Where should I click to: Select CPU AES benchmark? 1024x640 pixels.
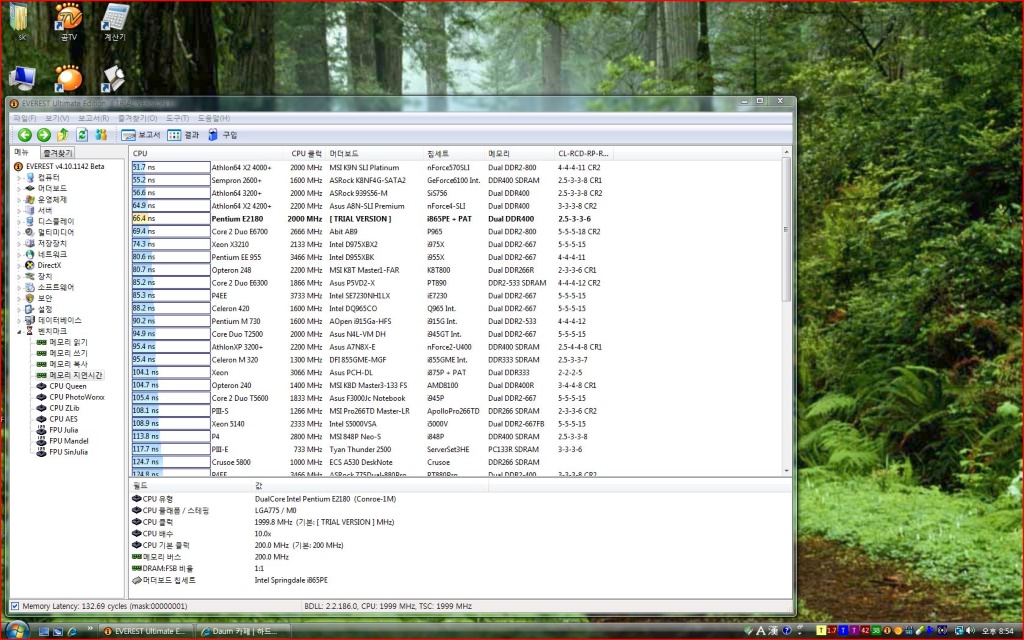(x=57, y=419)
